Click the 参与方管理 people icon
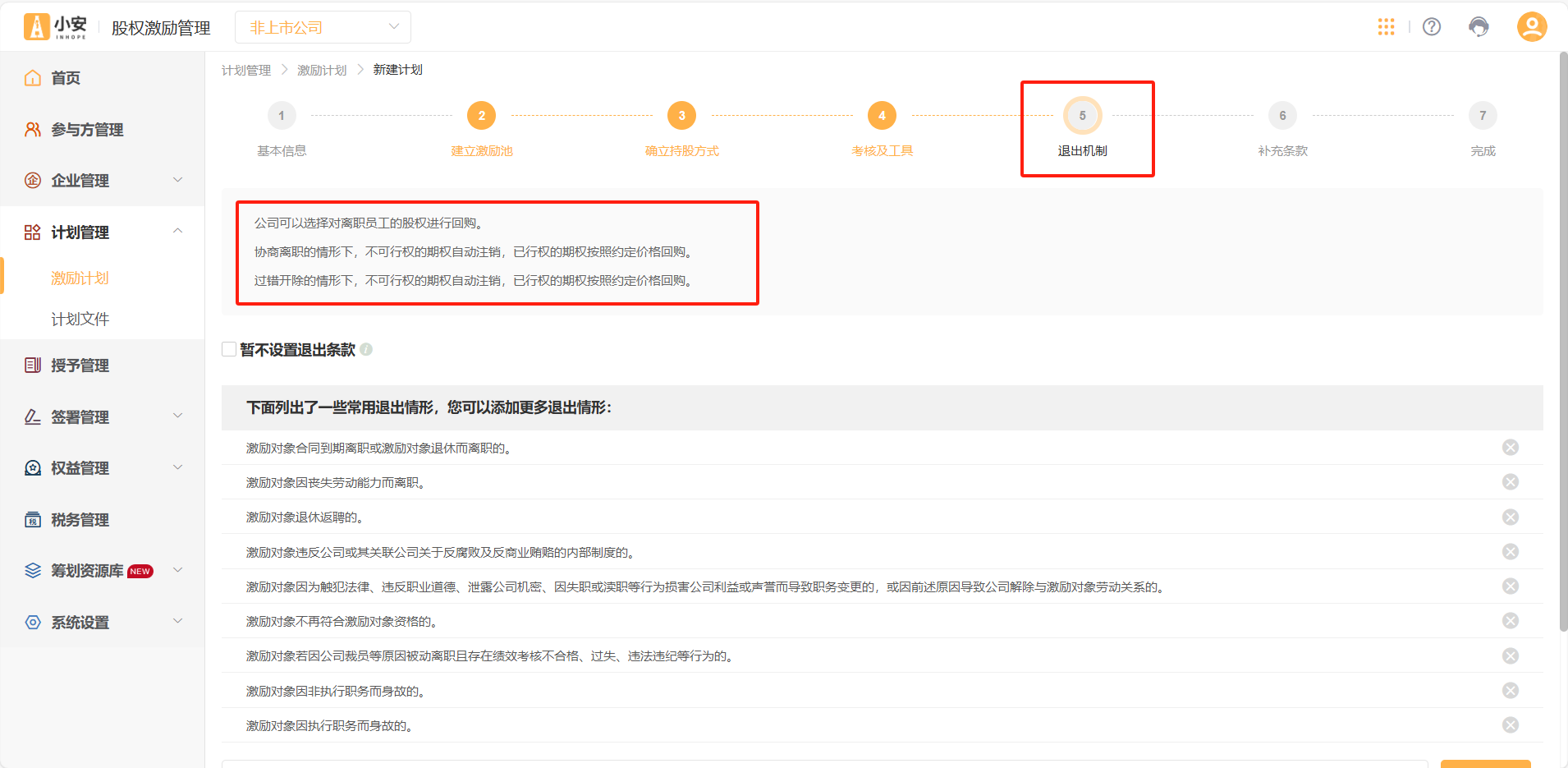 click(33, 130)
